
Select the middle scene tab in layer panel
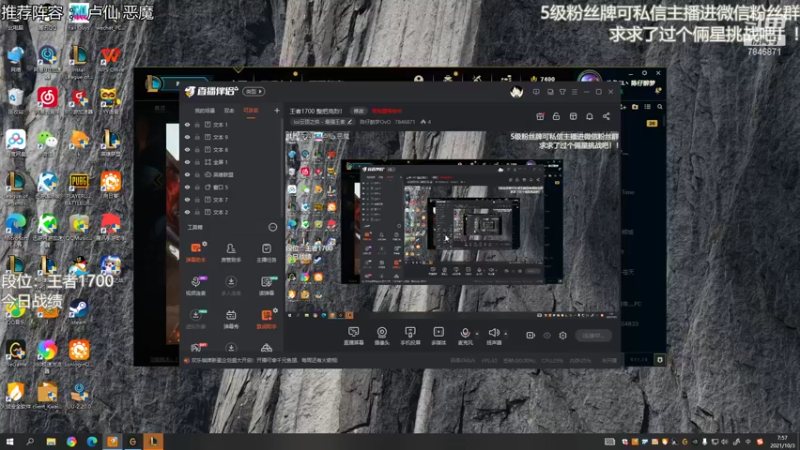tap(229, 111)
